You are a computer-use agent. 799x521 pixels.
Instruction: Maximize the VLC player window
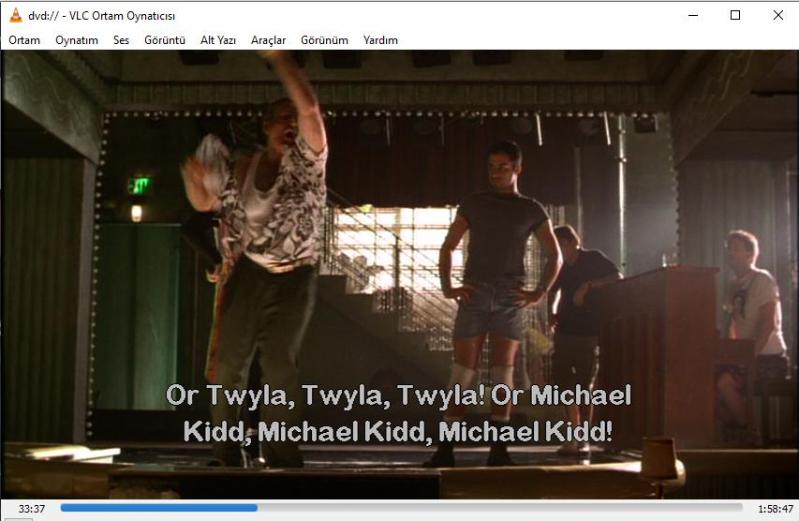click(x=735, y=15)
